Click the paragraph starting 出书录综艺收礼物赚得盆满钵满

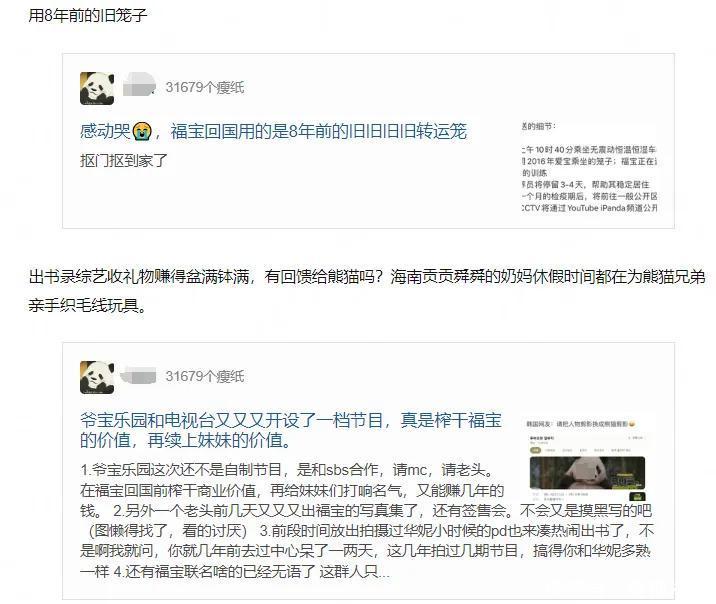pyautogui.click(x=367, y=290)
